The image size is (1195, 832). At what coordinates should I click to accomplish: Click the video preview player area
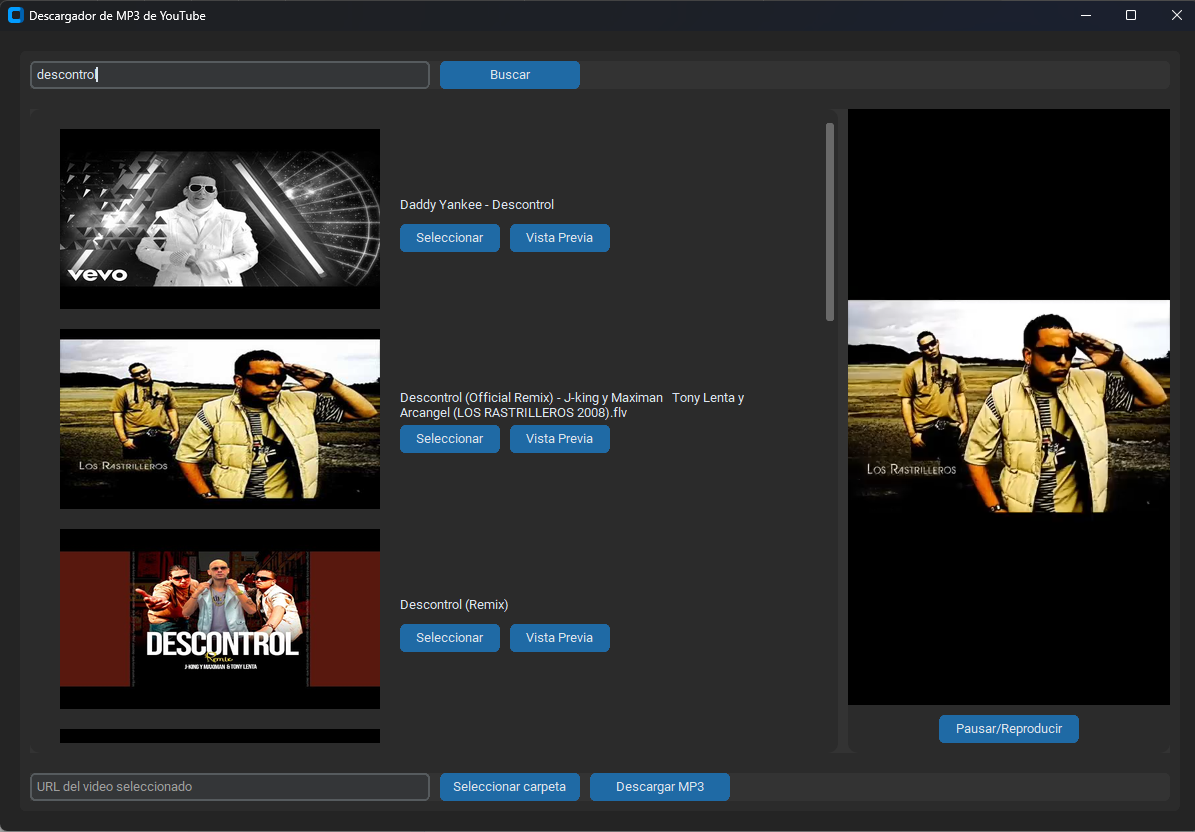tap(1008, 407)
